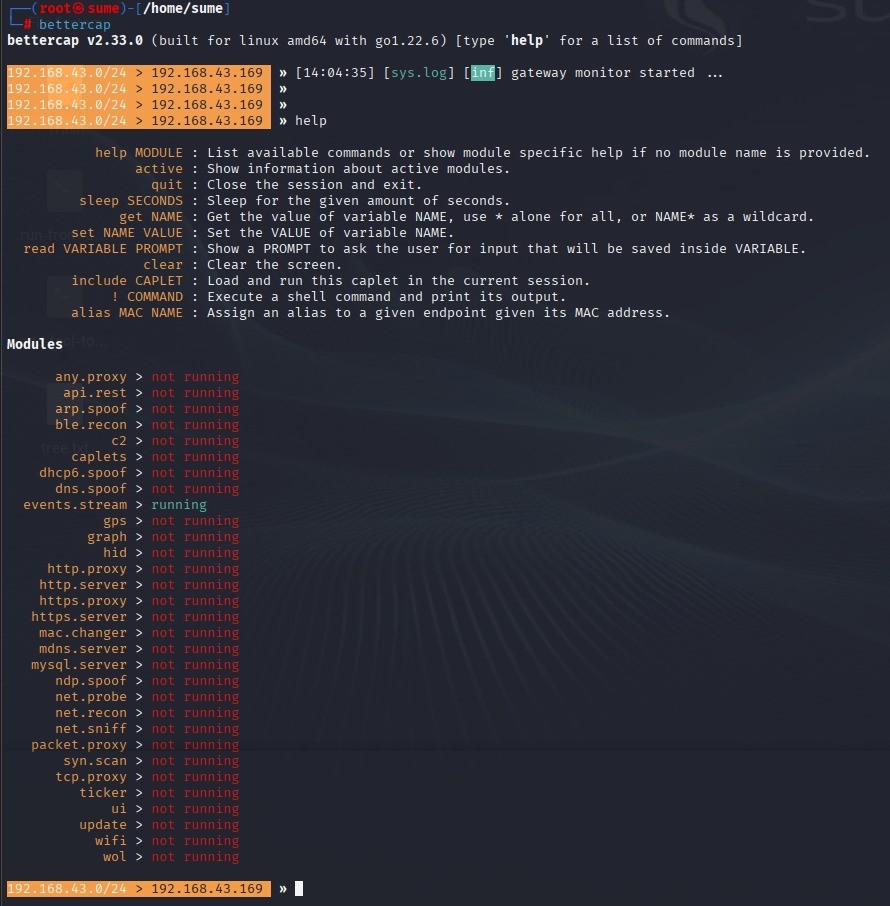Image resolution: width=890 pixels, height=906 pixels.
Task: Click the mysql.server module name
Action: (79, 665)
